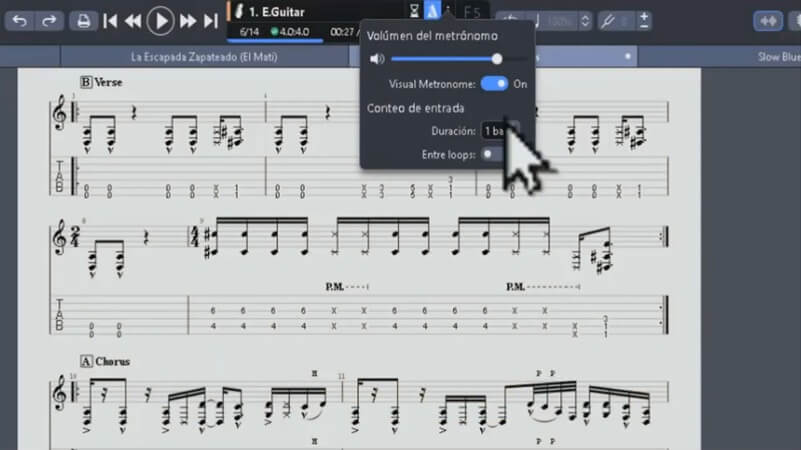Jump to the last bar

pos(210,21)
